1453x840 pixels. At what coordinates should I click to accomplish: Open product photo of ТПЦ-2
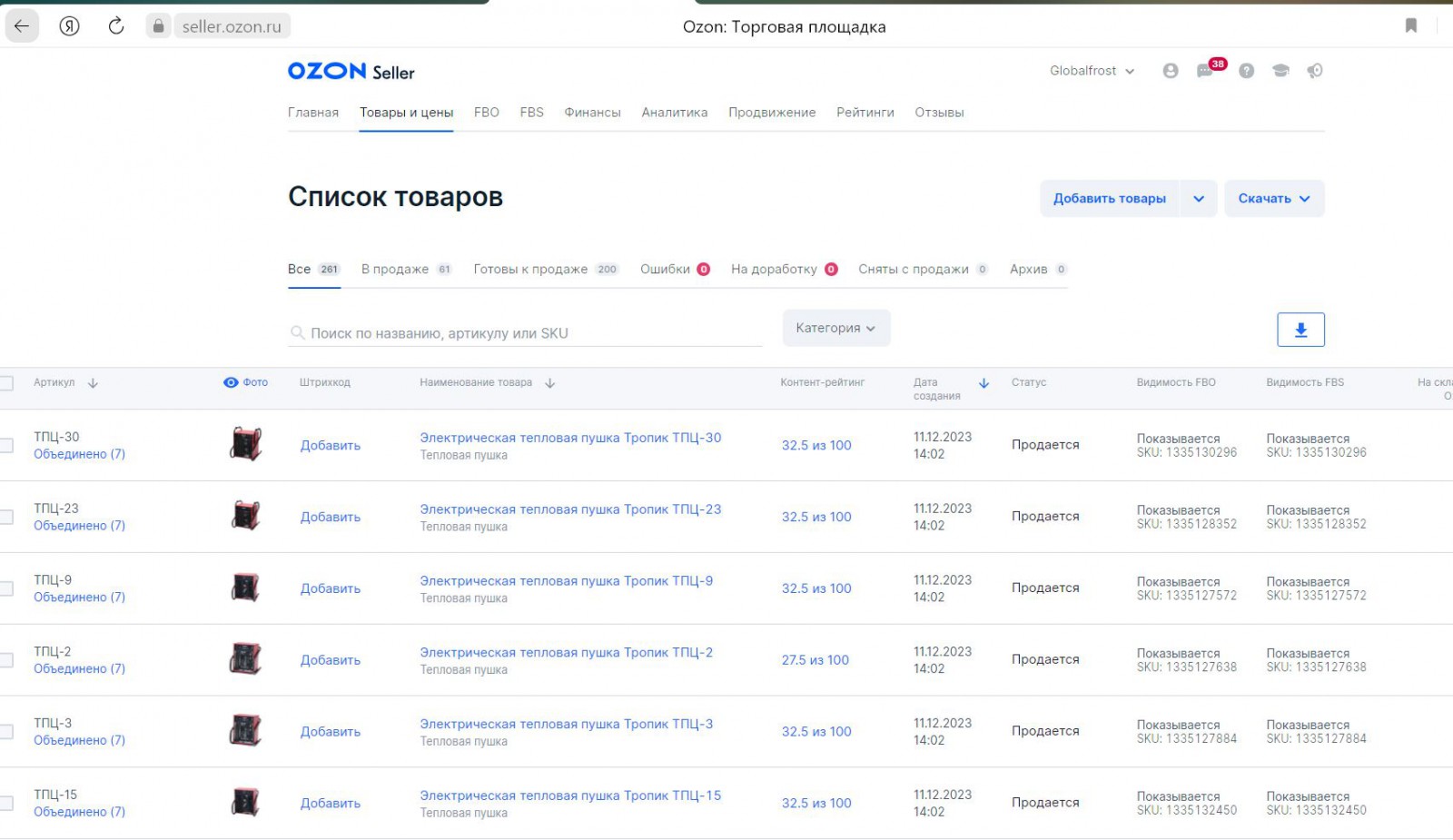point(245,658)
